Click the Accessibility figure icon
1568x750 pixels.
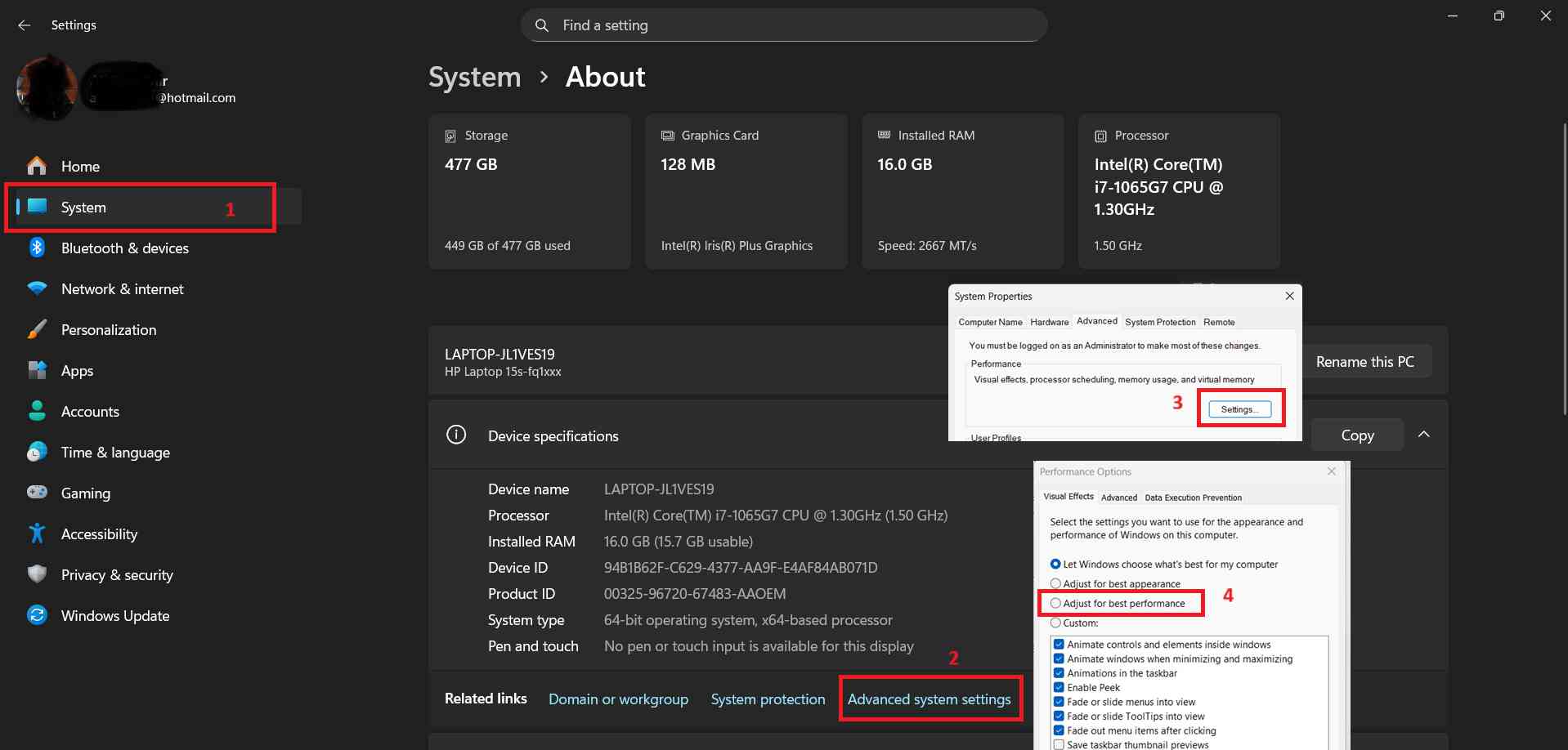(x=37, y=533)
